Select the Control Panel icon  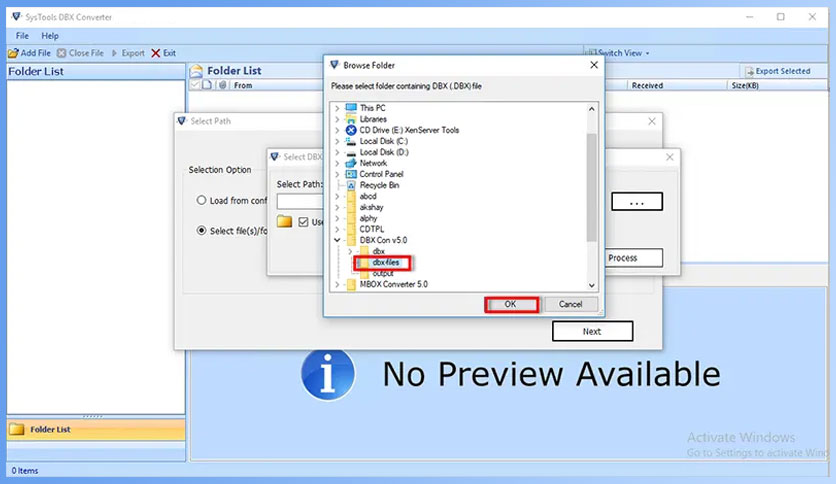tap(351, 174)
